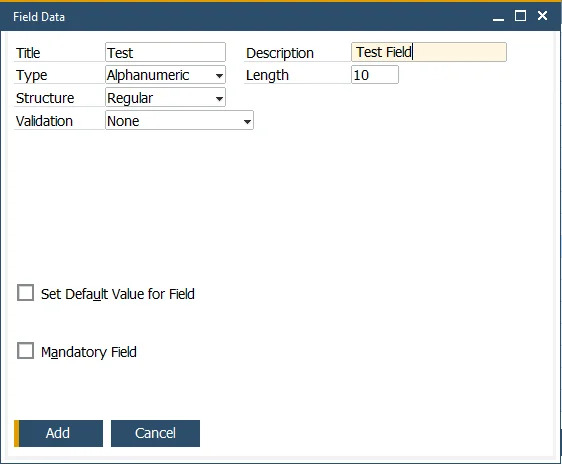Minimize the Field Data window
This screenshot has height=464, width=562.
point(498,16)
